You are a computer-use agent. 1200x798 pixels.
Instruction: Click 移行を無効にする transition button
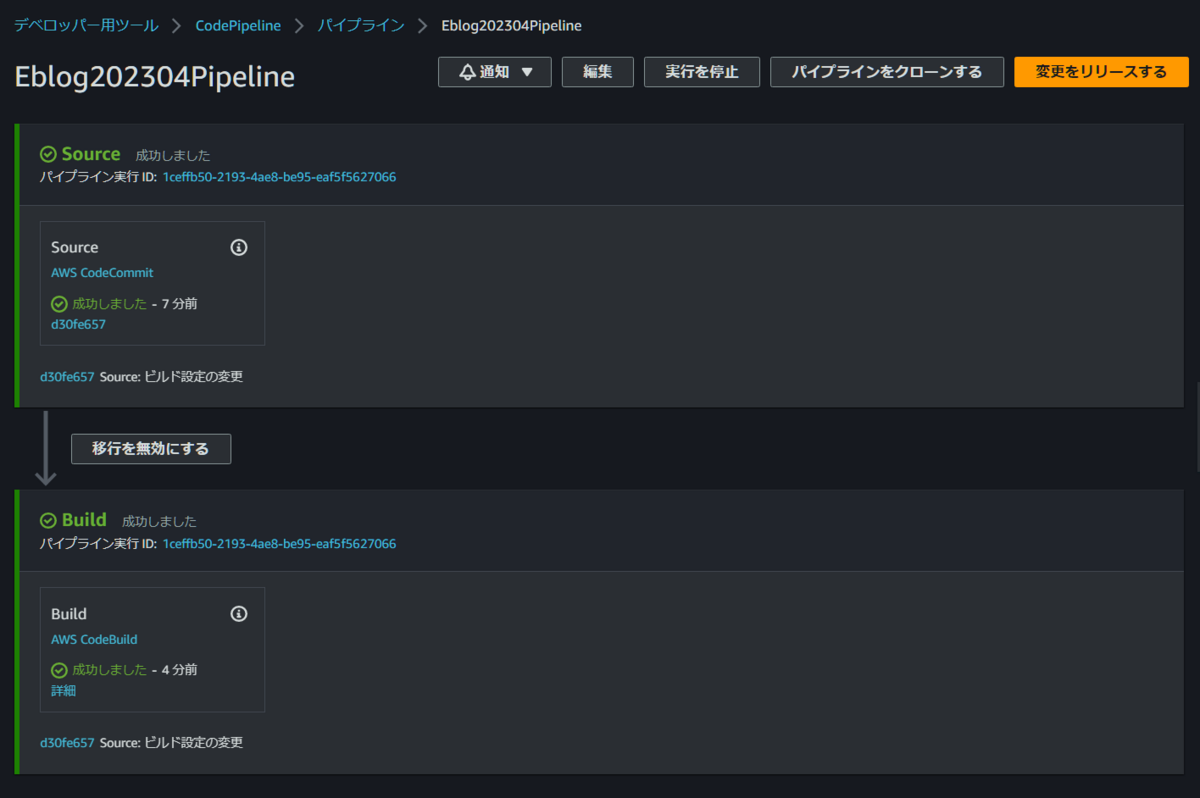point(151,449)
